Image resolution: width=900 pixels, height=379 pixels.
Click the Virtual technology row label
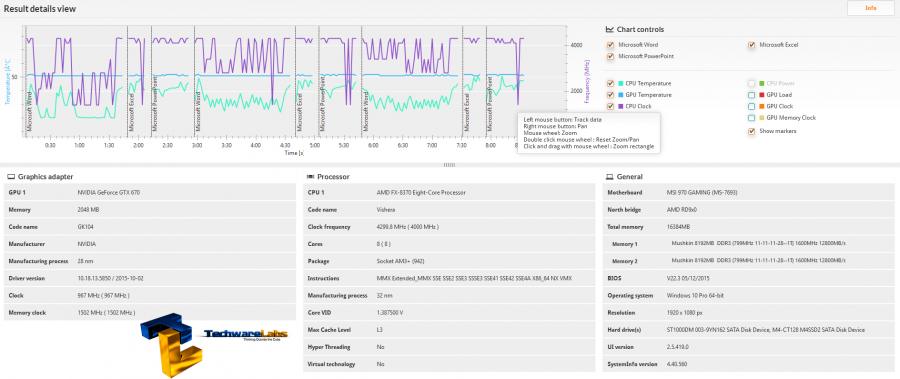click(x=331, y=365)
